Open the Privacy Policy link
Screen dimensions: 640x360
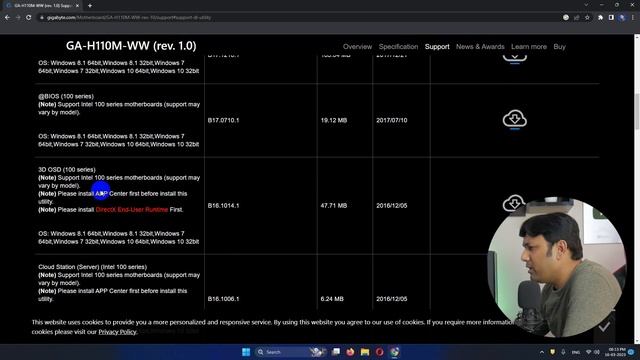118,331
